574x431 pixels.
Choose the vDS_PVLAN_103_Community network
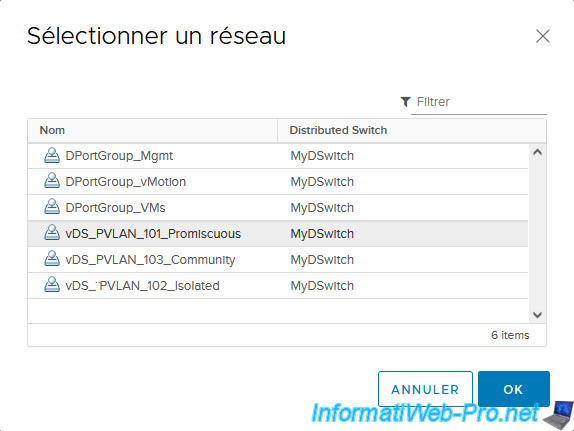click(278, 260)
